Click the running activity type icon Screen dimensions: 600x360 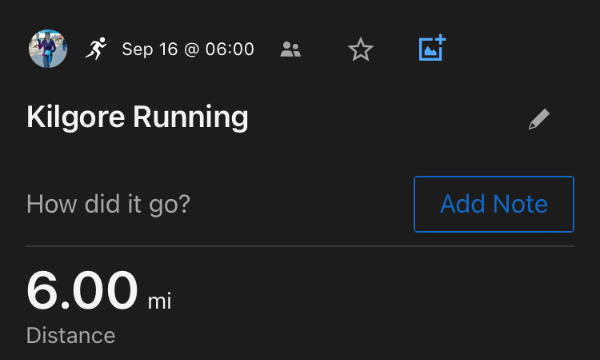tap(96, 48)
